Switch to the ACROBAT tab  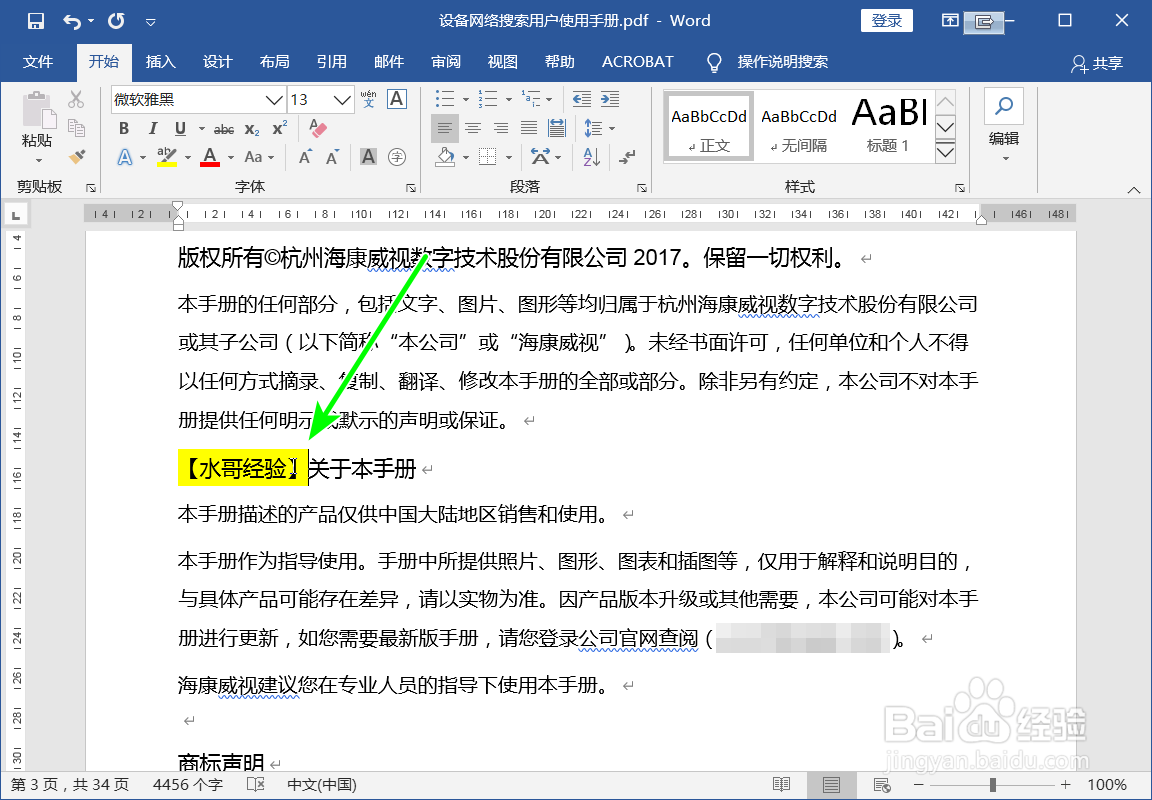[x=638, y=62]
